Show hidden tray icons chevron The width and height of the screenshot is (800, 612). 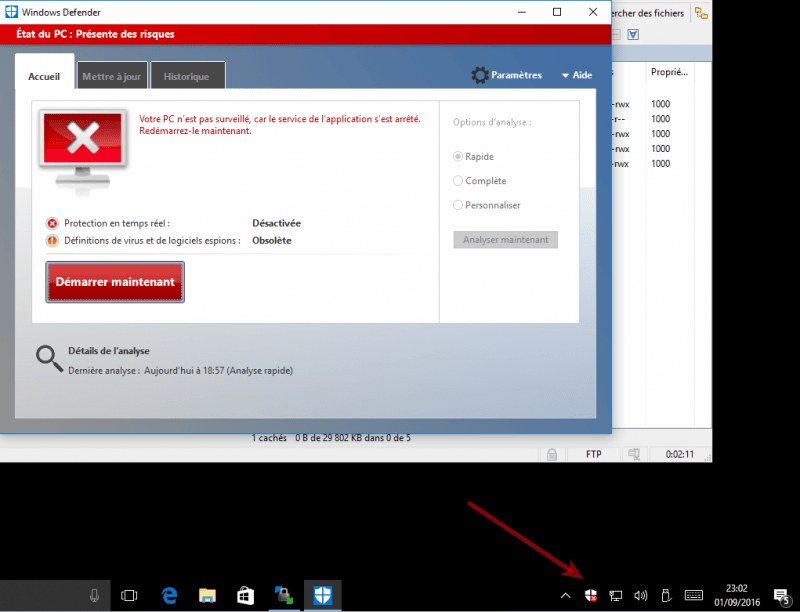565,595
